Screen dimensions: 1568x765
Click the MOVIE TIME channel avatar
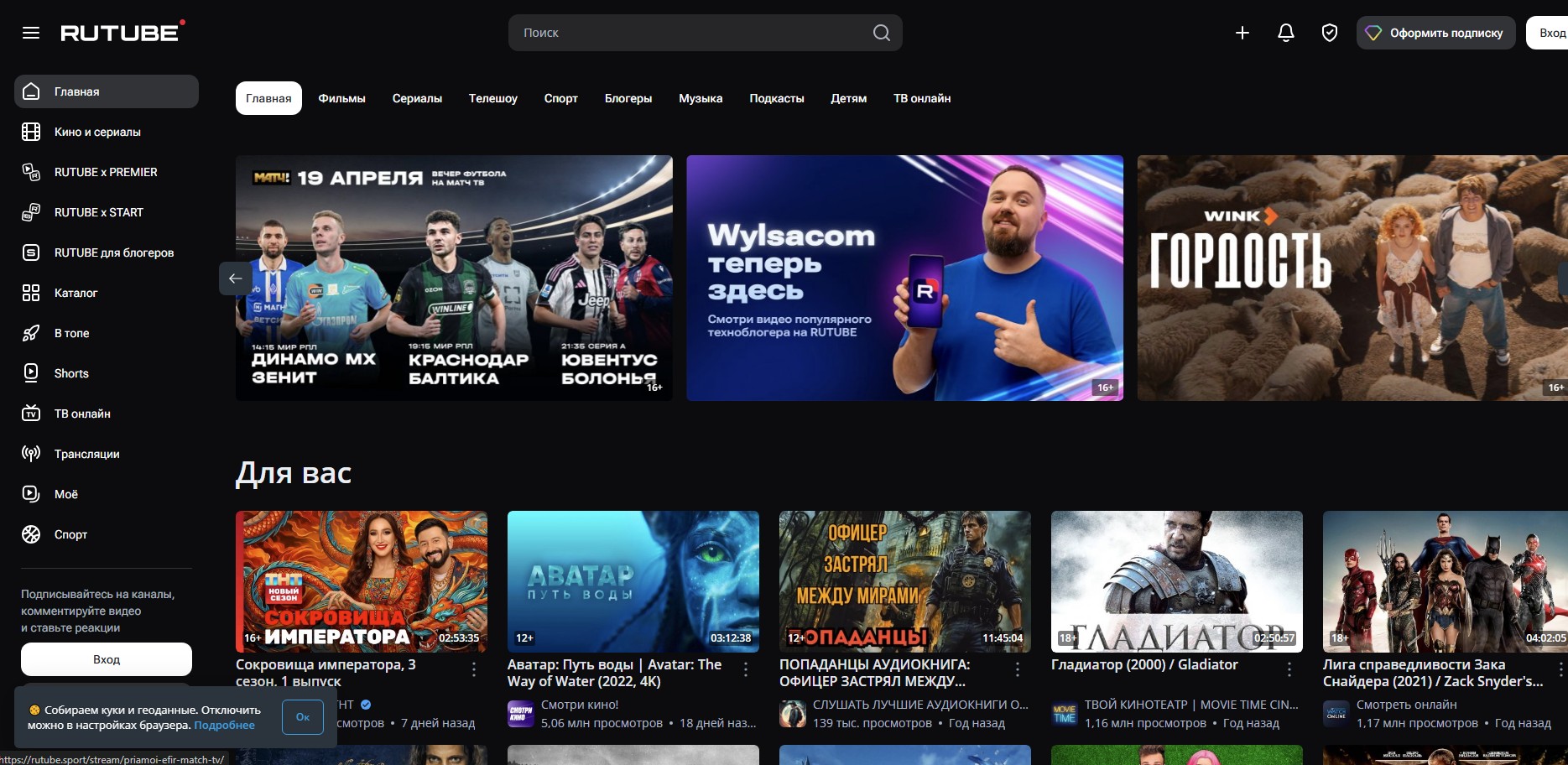click(x=1065, y=714)
